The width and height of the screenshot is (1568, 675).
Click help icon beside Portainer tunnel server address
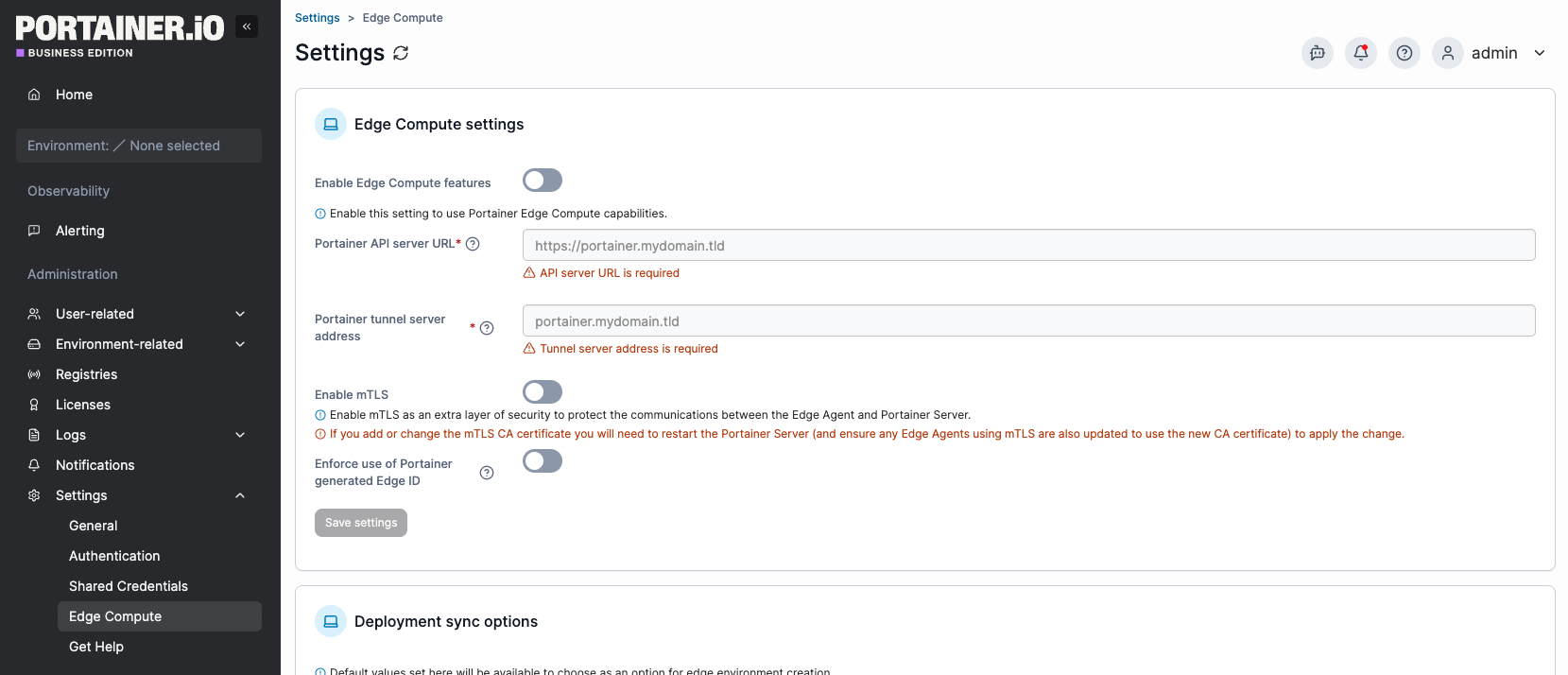[487, 328]
